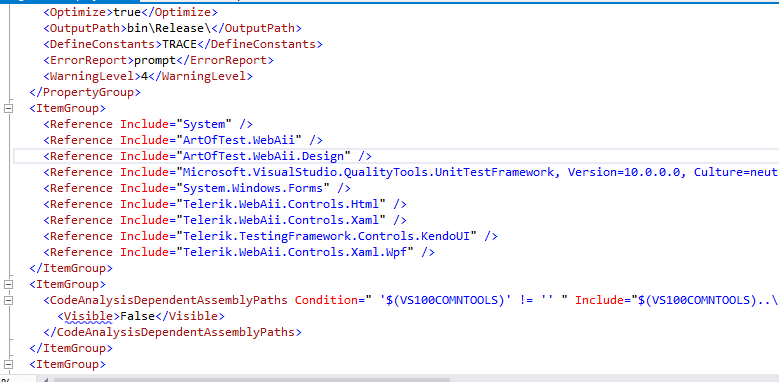This screenshot has height=382, width=779.
Task: Click the '$(VS100COMNTOOLS)' condition string
Action: 446,300
